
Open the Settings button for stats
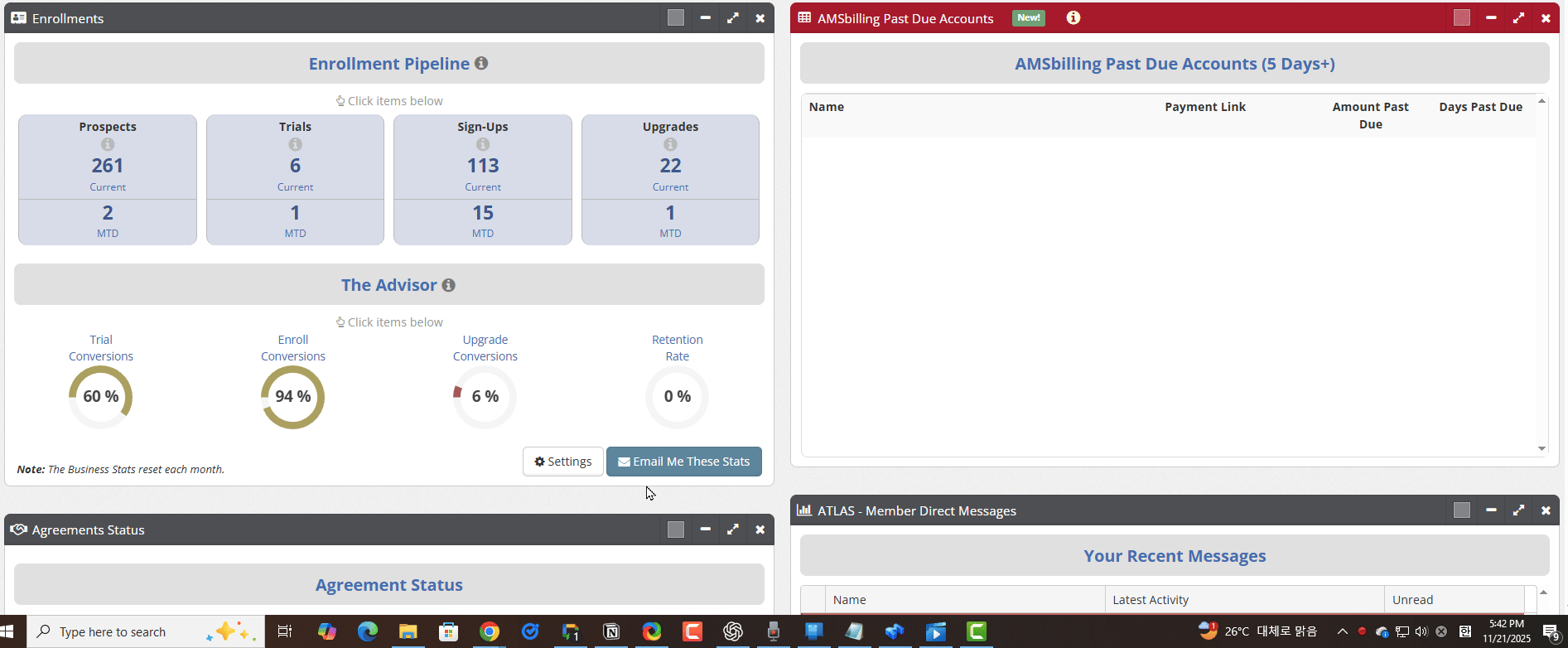click(x=563, y=462)
